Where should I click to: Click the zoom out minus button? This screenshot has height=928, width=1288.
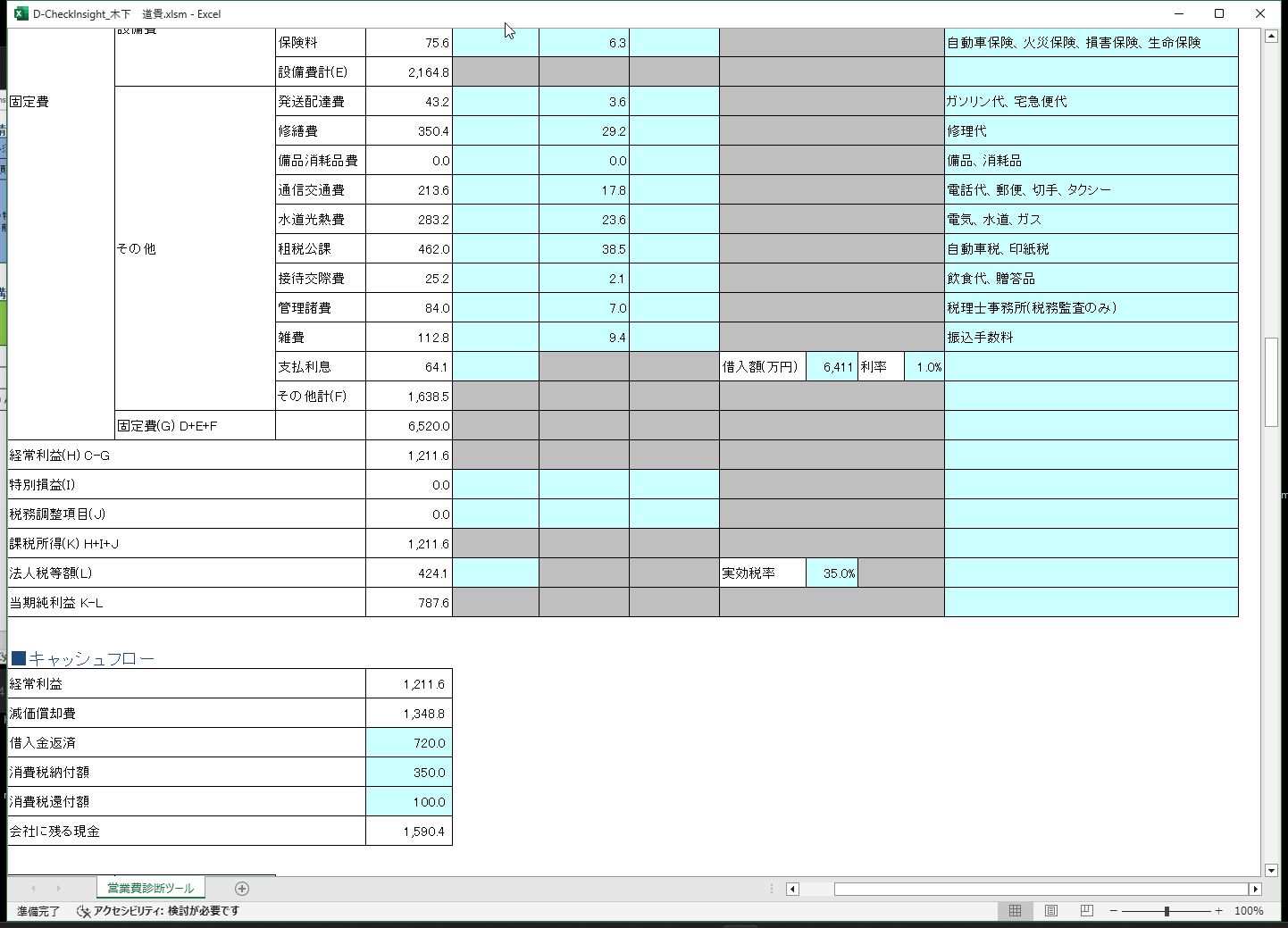[1114, 911]
